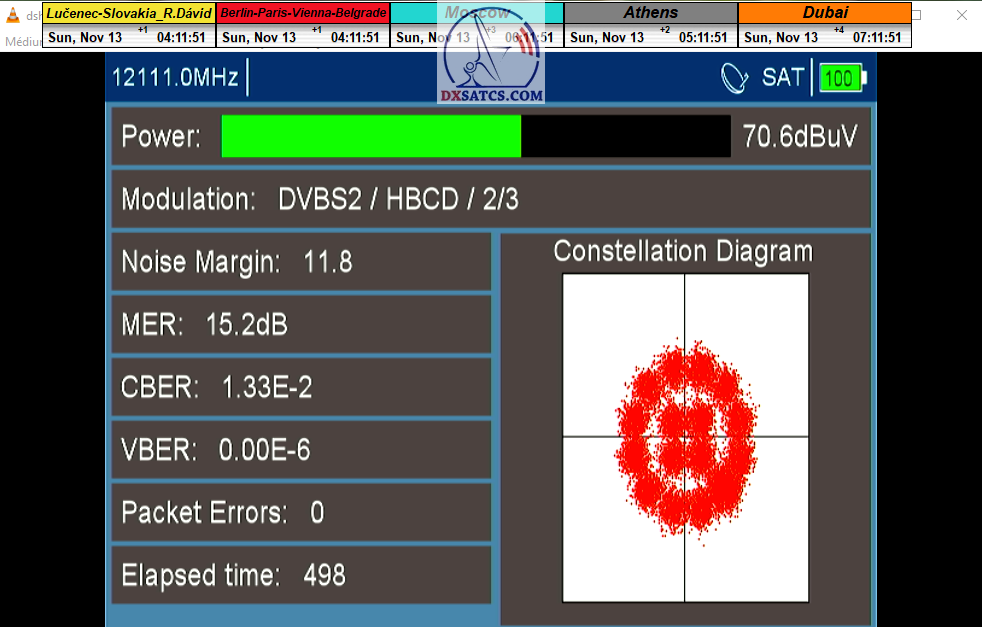The width and height of the screenshot is (982, 627).
Task: Select the Athens clock tab
Action: pos(650,13)
